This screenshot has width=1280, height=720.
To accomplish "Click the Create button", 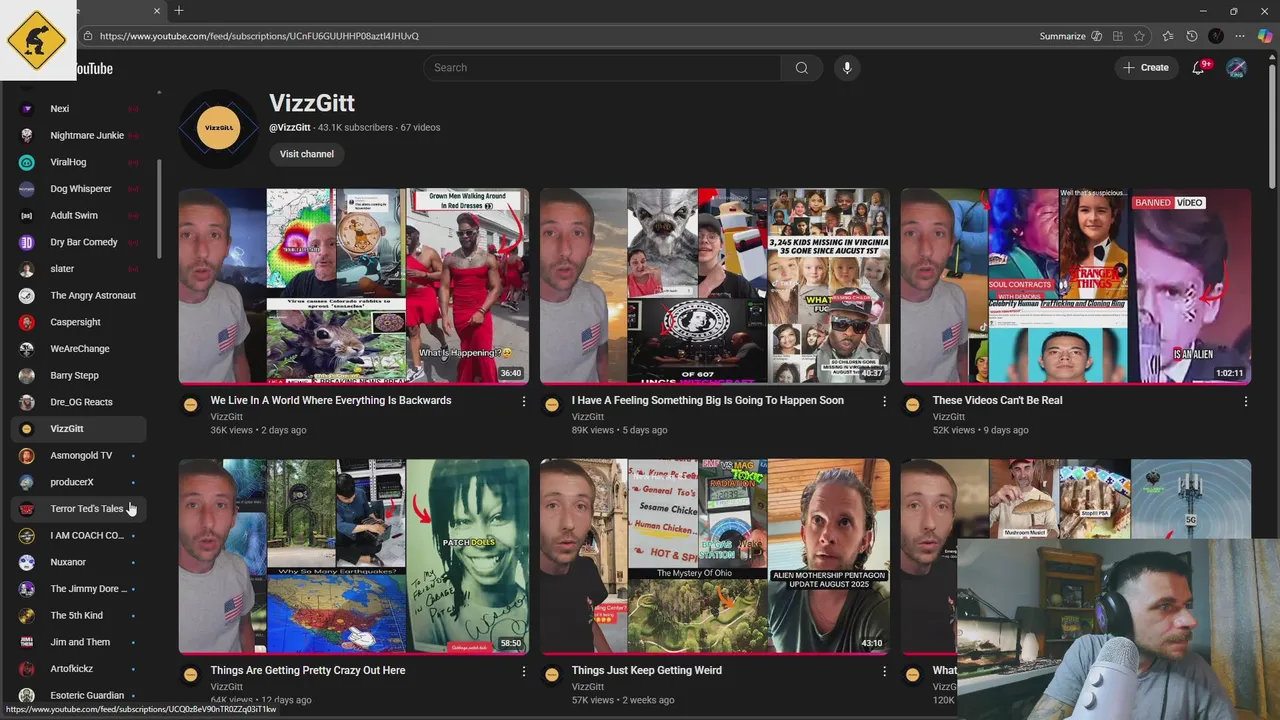I will pyautogui.click(x=1146, y=68).
